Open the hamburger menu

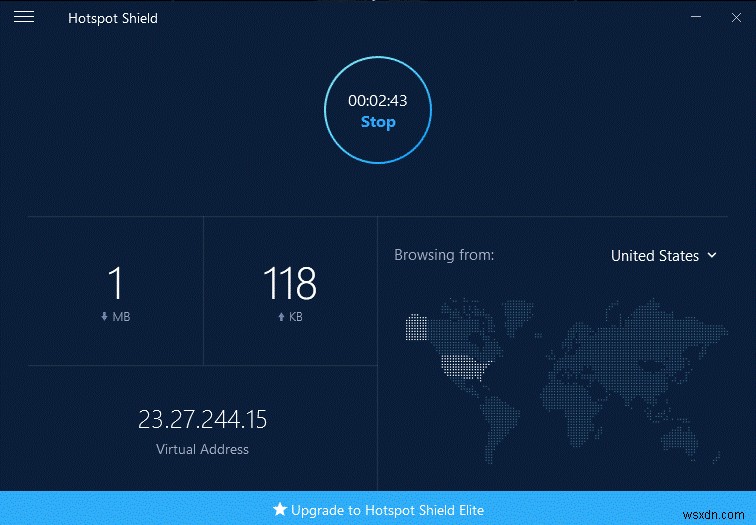click(x=24, y=17)
